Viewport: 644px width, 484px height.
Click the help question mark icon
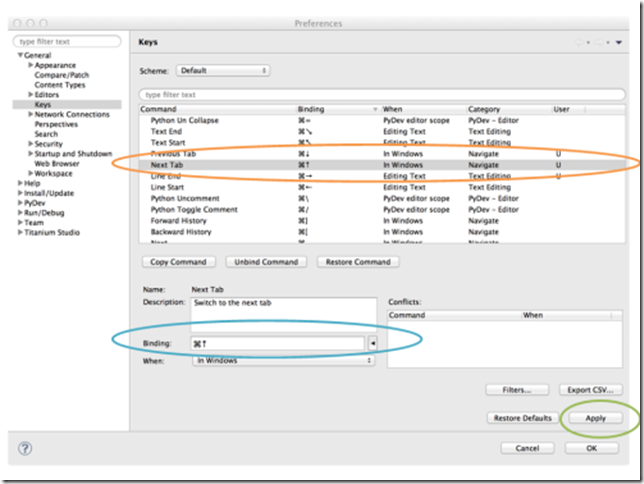point(25,448)
